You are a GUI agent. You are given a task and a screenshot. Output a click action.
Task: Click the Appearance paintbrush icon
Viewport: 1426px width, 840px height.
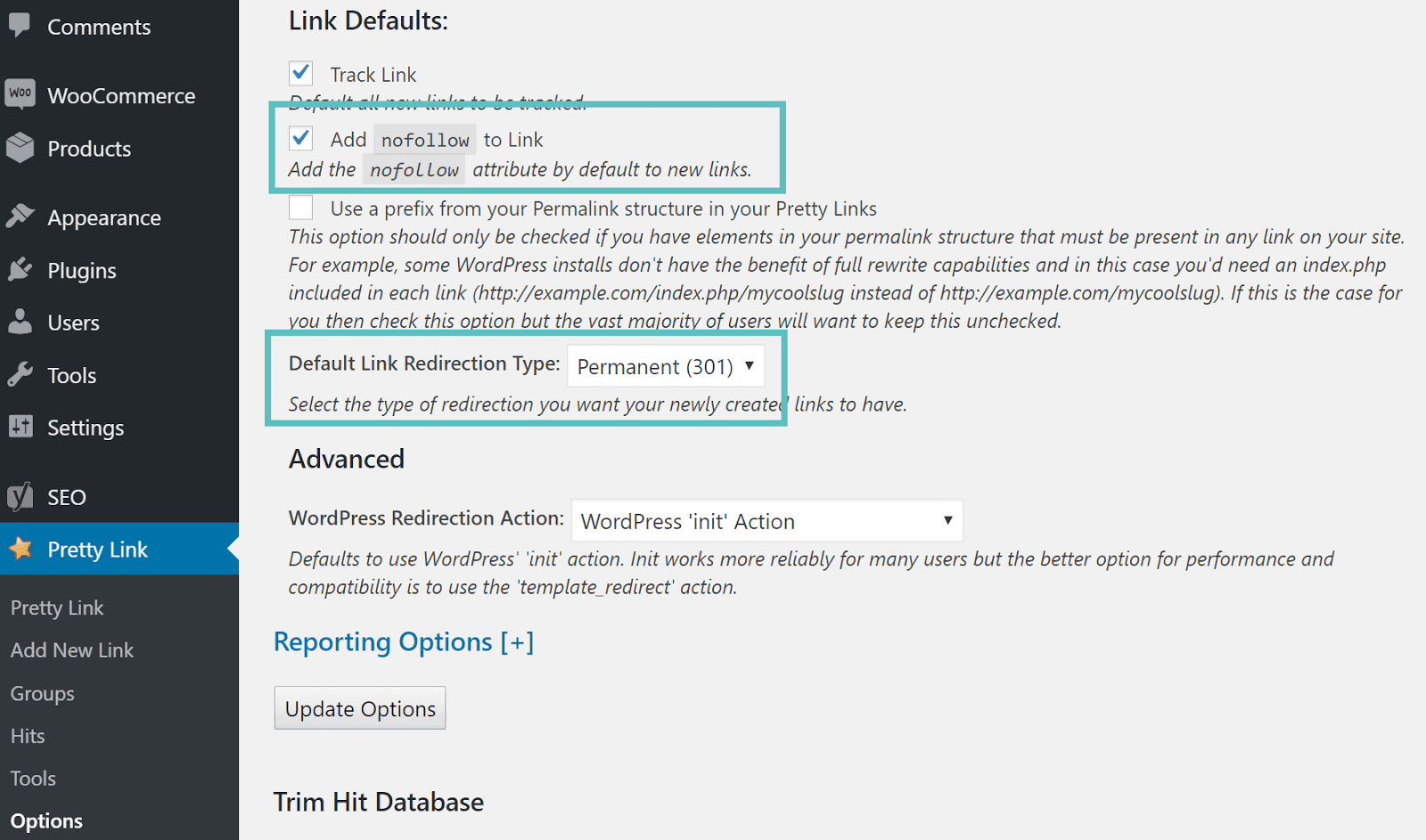pyautogui.click(x=20, y=216)
